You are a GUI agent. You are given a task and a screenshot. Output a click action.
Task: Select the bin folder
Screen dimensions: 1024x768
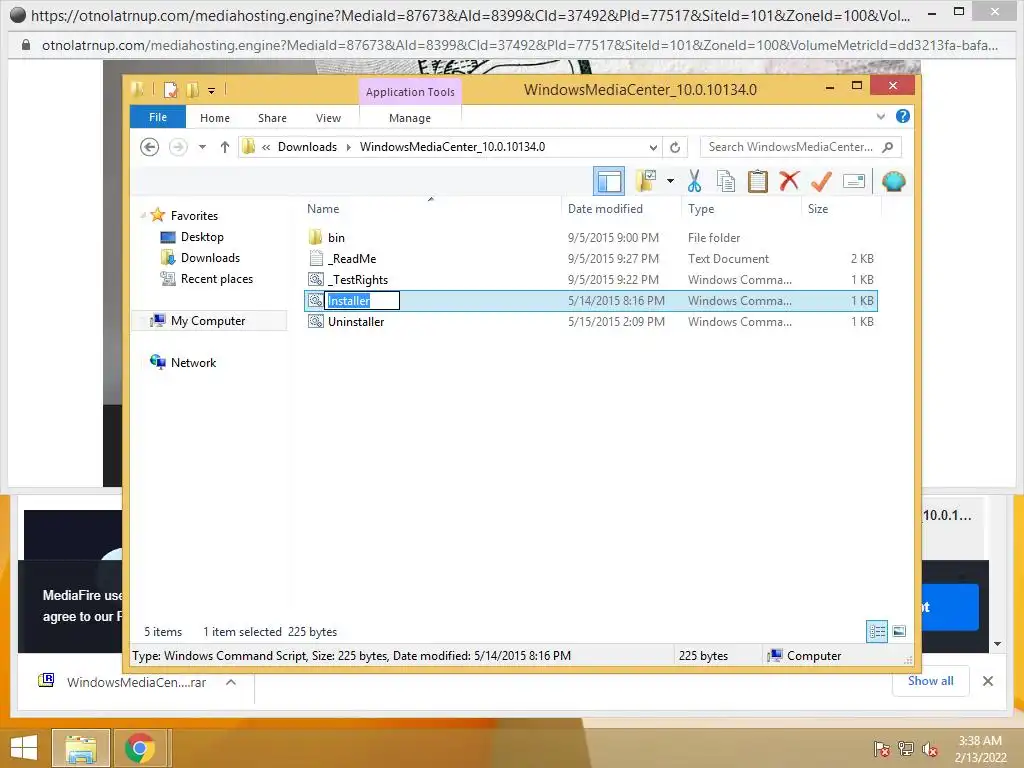click(336, 238)
